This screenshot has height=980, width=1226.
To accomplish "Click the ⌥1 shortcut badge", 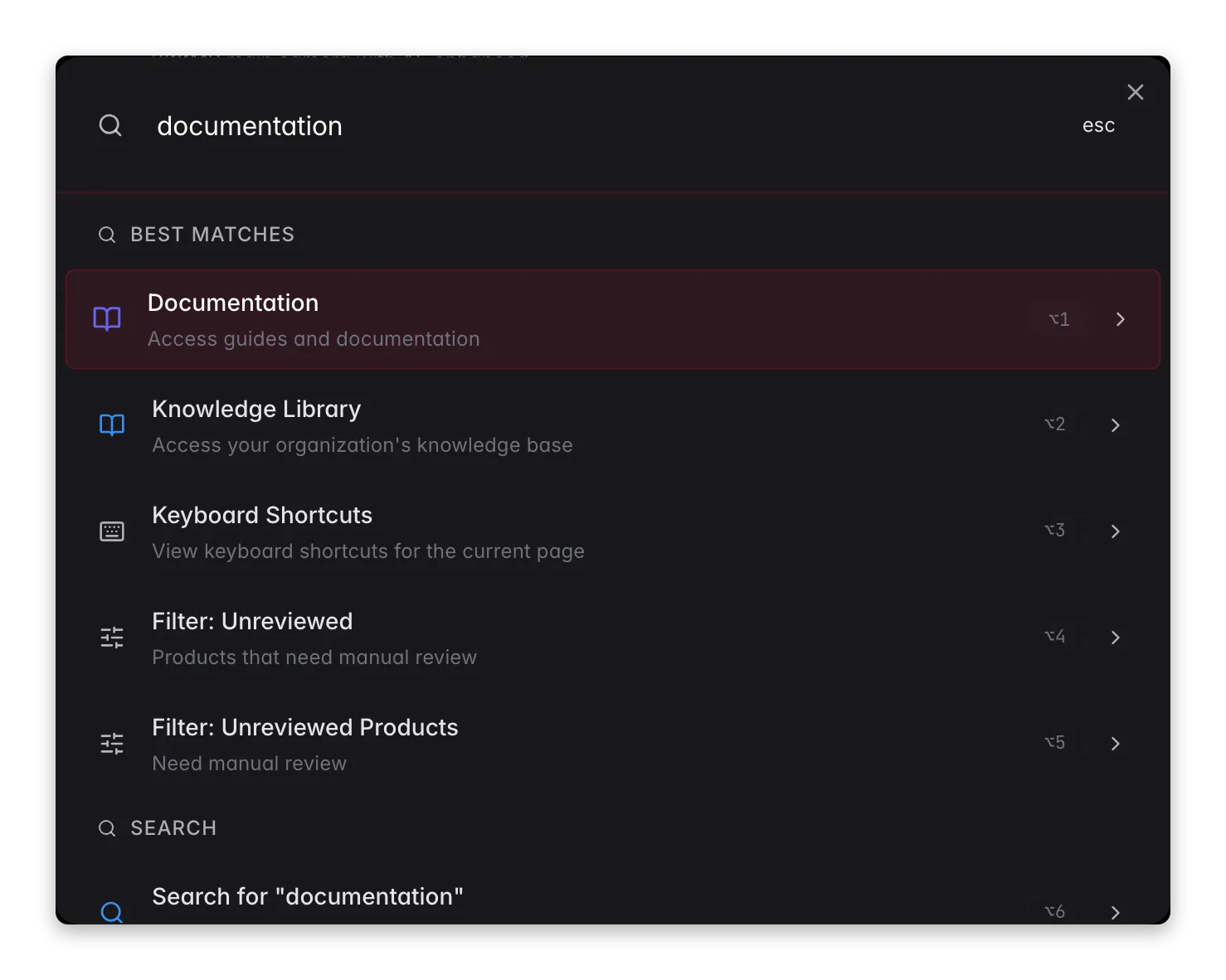I will pyautogui.click(x=1059, y=319).
